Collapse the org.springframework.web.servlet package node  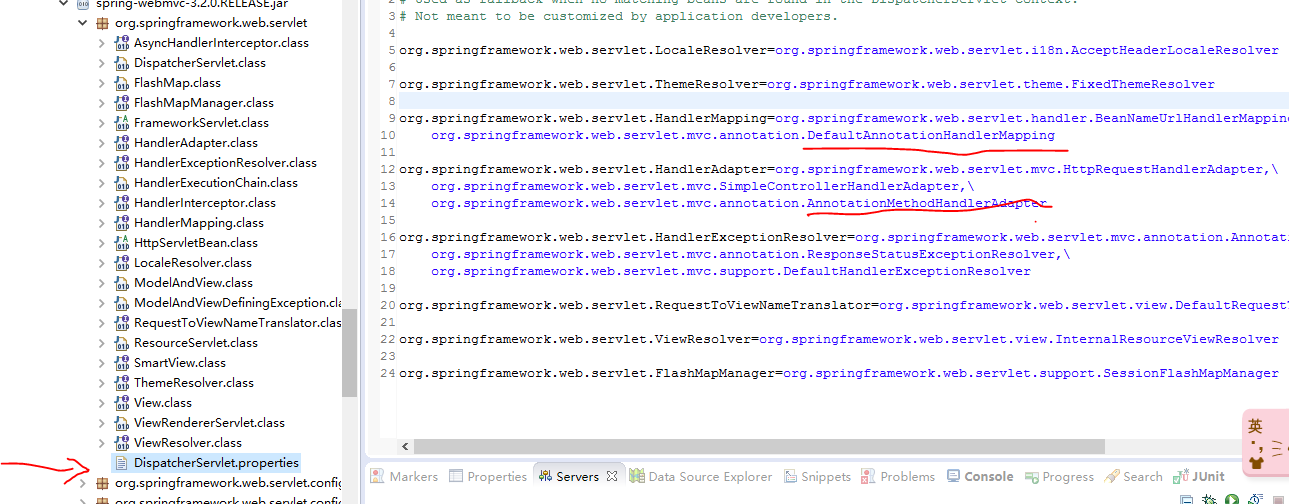point(82,23)
